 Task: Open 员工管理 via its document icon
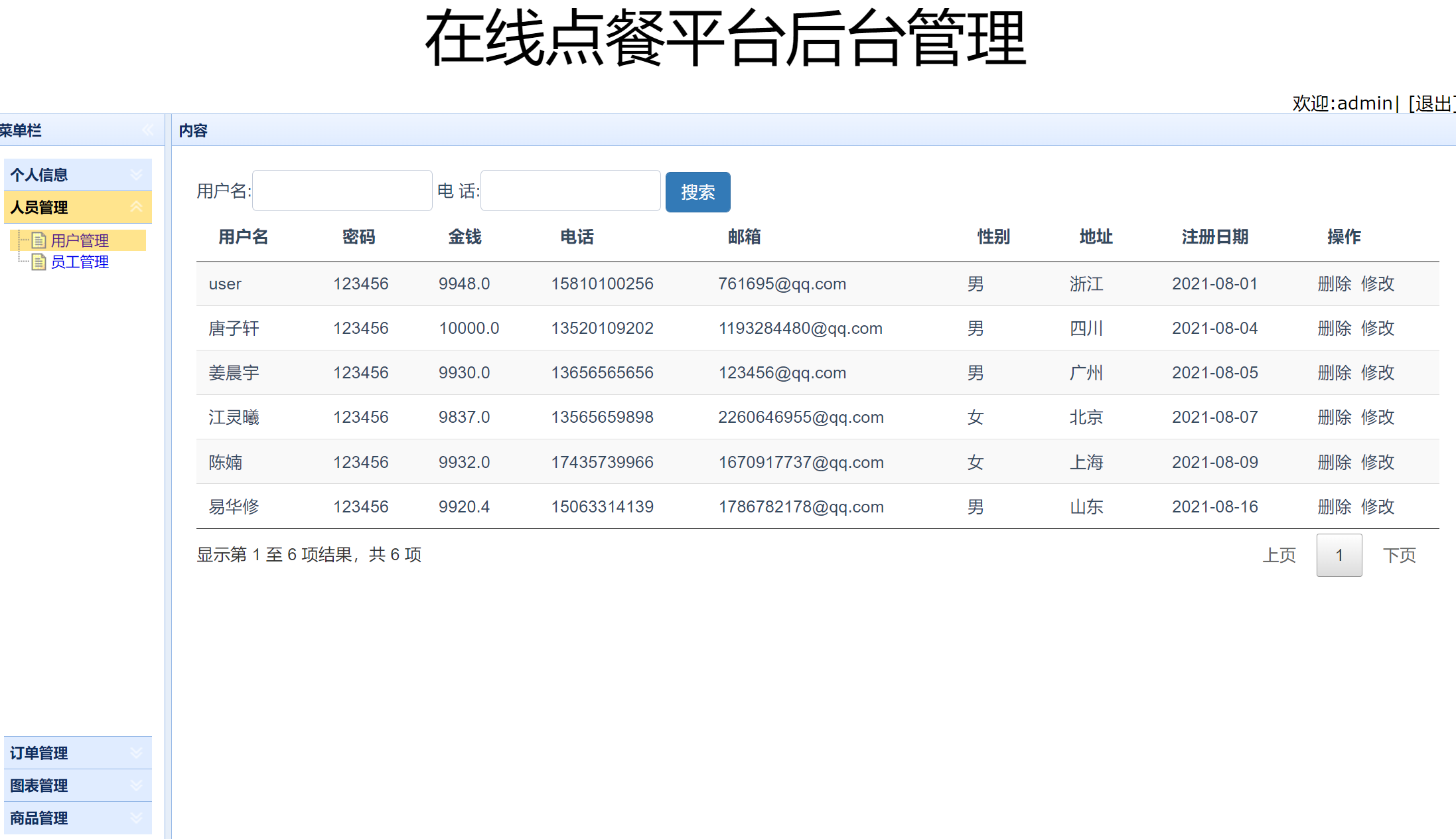click(x=39, y=262)
